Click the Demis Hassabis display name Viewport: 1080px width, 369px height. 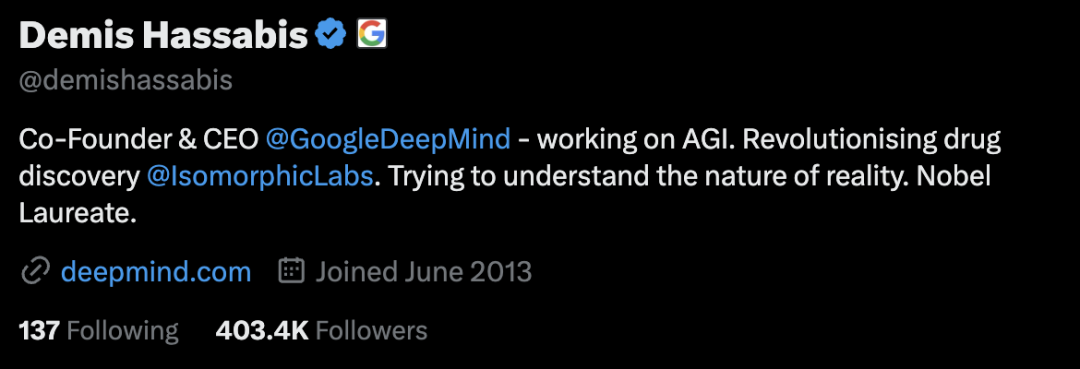(x=163, y=35)
